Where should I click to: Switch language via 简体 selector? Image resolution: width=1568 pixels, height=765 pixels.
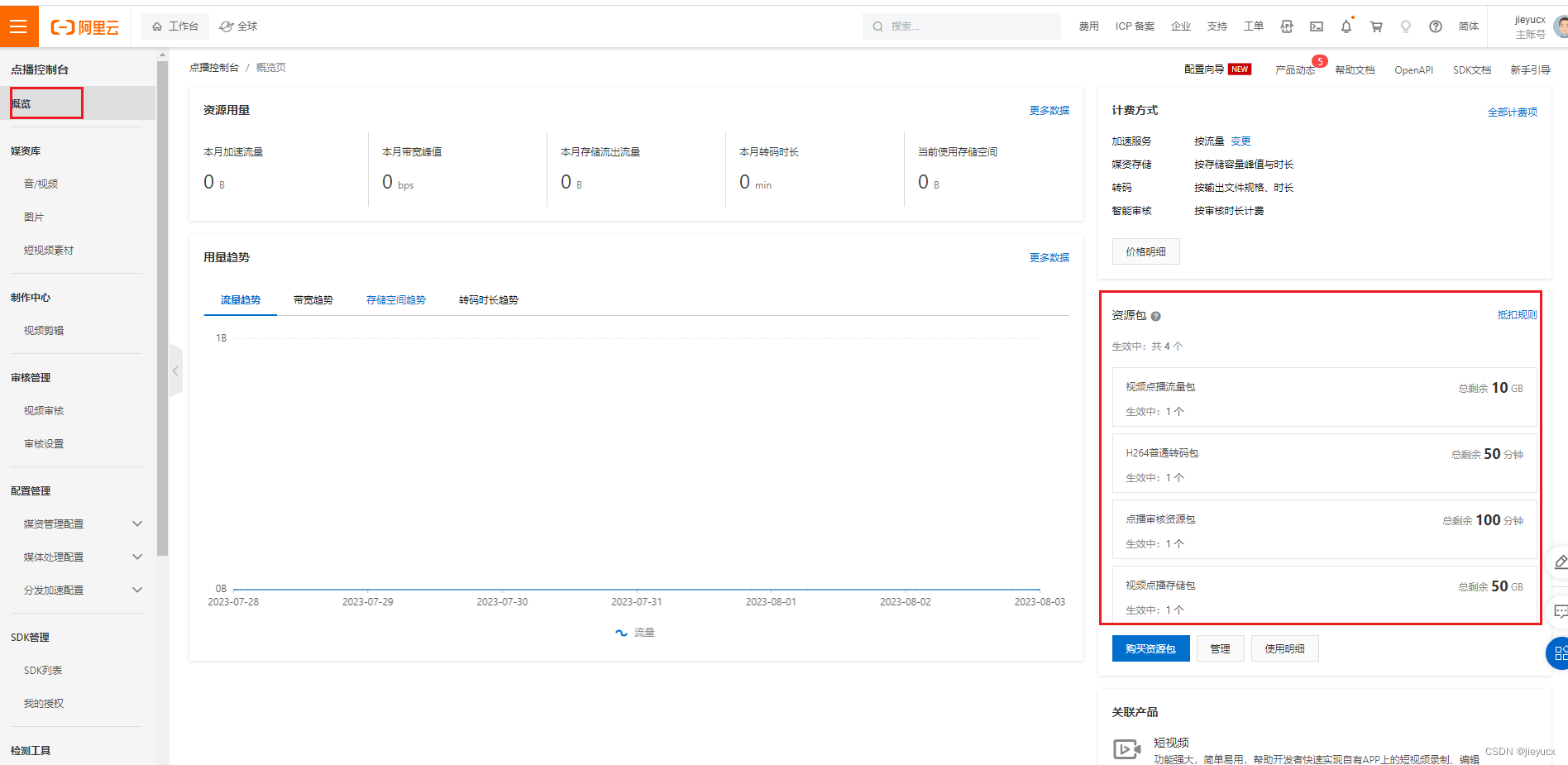[x=1469, y=26]
